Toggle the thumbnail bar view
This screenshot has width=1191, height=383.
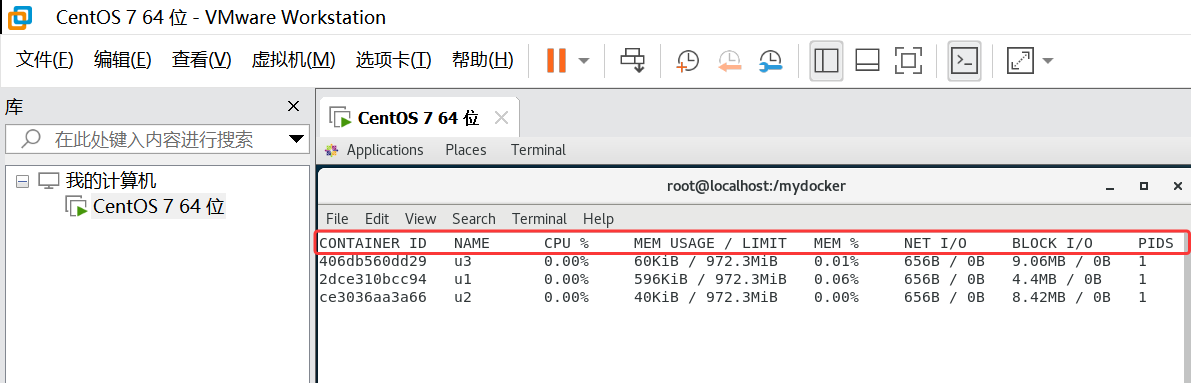tap(867, 61)
